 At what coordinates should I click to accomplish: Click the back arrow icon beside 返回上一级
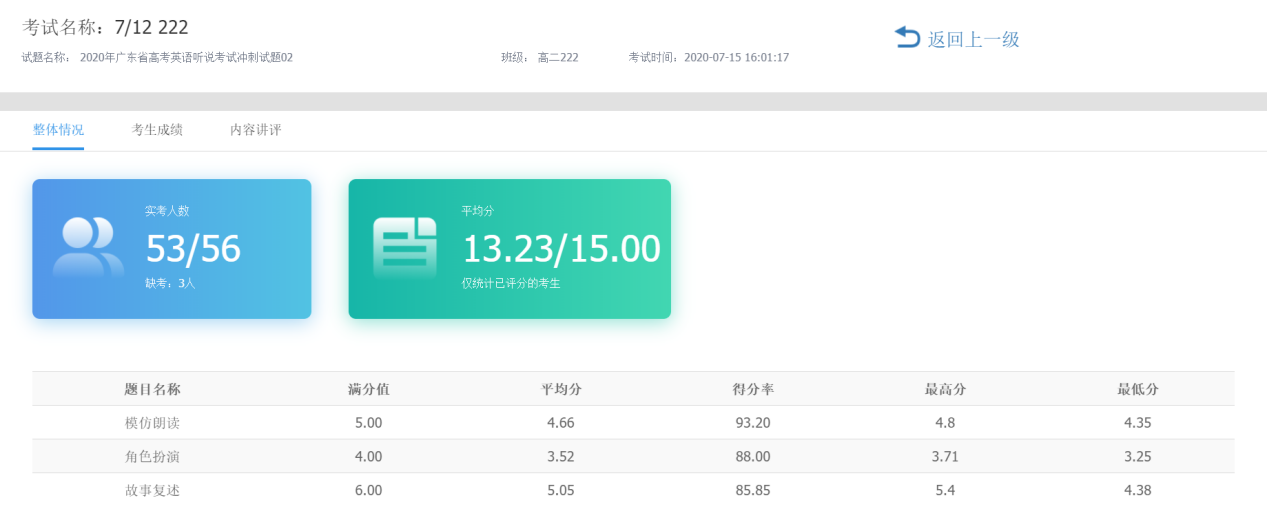pyautogui.click(x=907, y=38)
